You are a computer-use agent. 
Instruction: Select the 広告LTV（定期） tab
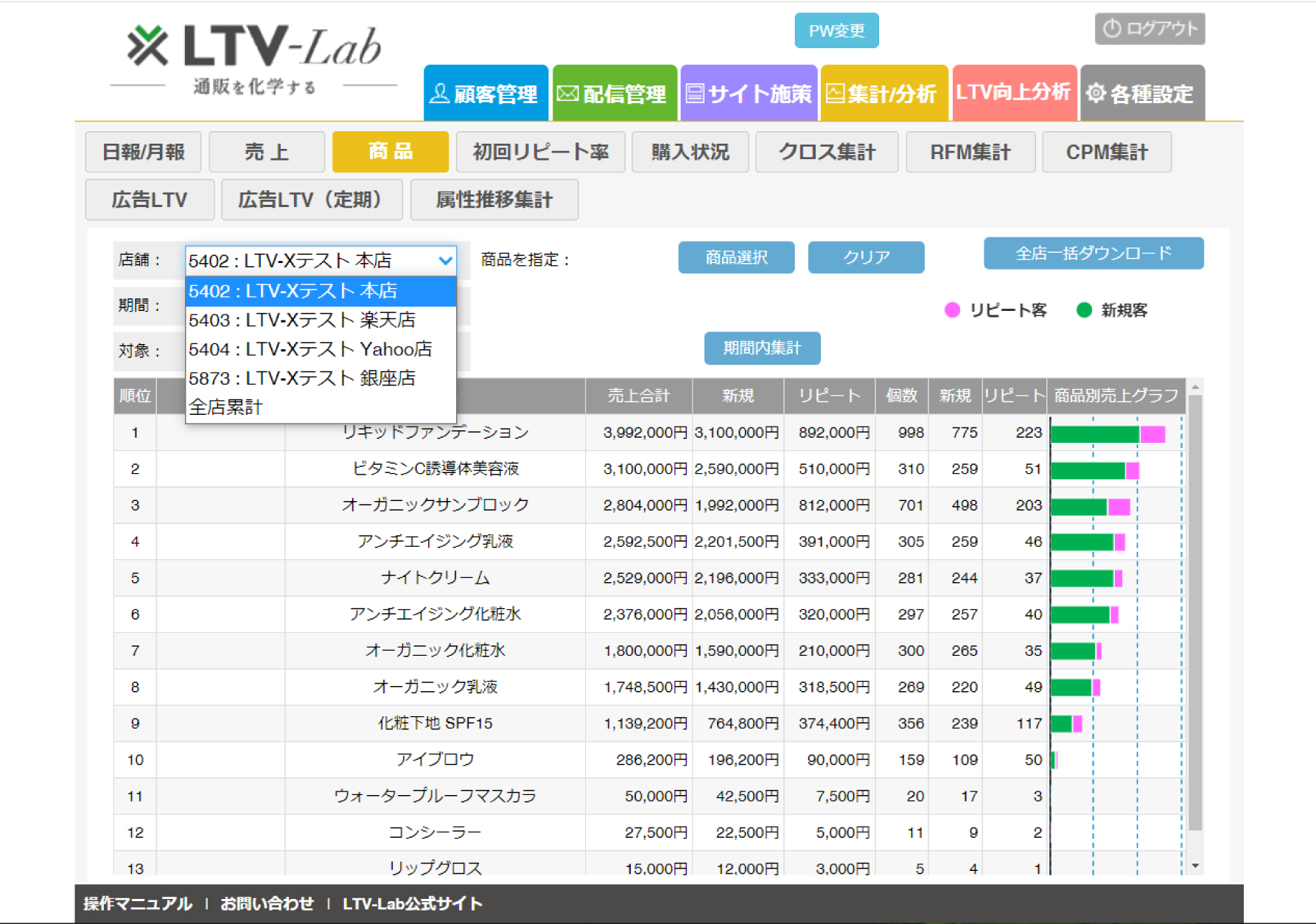[312, 200]
